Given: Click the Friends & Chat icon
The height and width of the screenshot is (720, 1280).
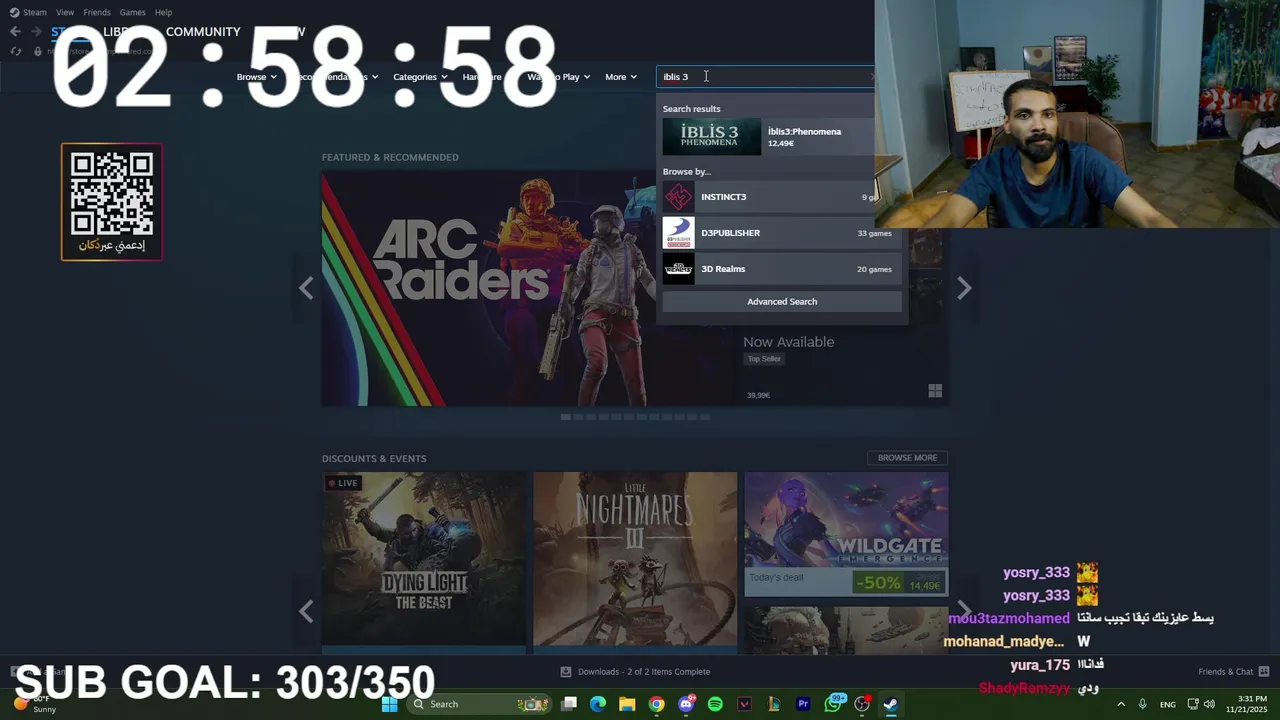Looking at the screenshot, I should point(1264,672).
